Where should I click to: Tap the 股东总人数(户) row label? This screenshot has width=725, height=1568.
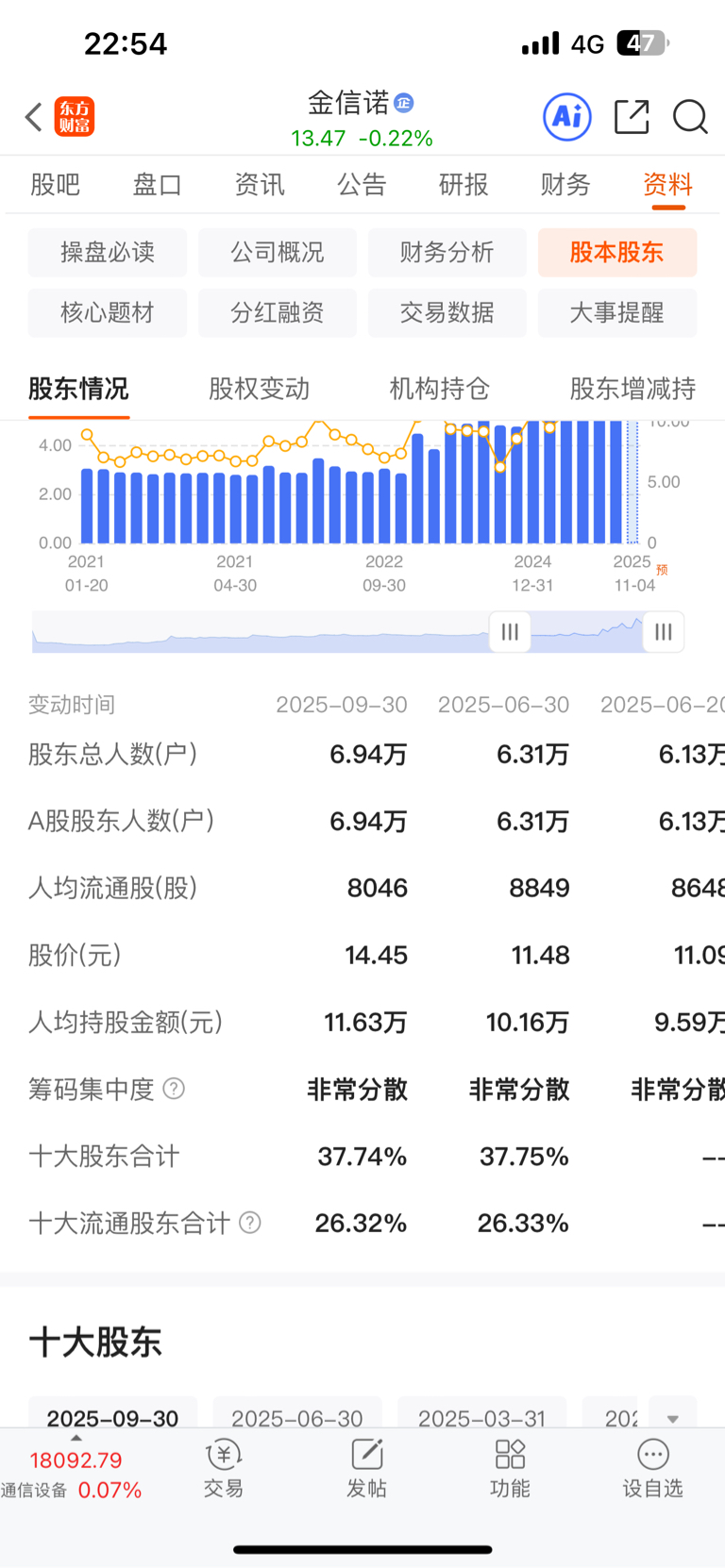click(113, 754)
